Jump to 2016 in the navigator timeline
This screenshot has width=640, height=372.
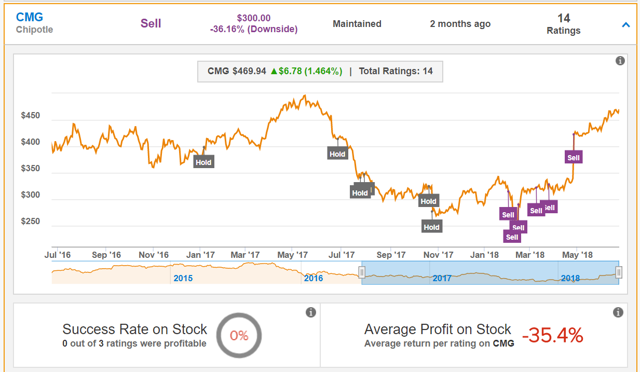[x=313, y=278]
